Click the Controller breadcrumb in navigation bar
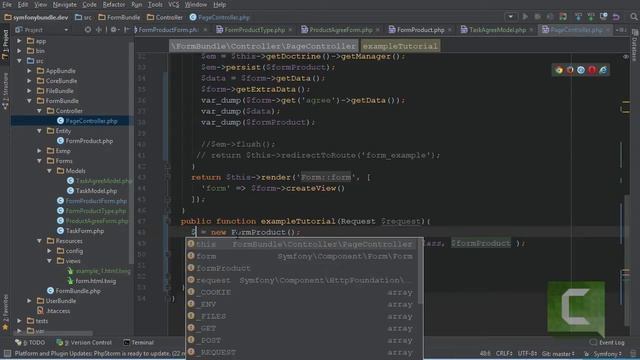Screen dimensions: 640x360 pos(165,17)
